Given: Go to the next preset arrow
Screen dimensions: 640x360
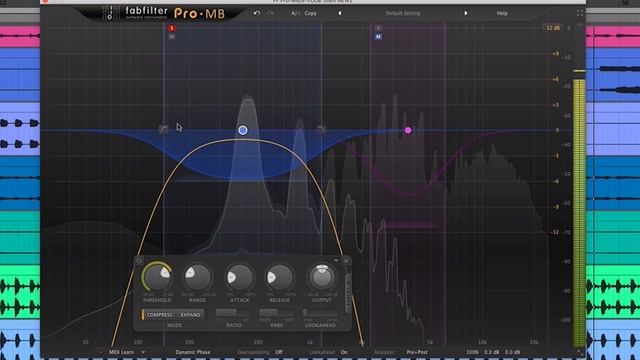Looking at the screenshot, I should click(466, 13).
